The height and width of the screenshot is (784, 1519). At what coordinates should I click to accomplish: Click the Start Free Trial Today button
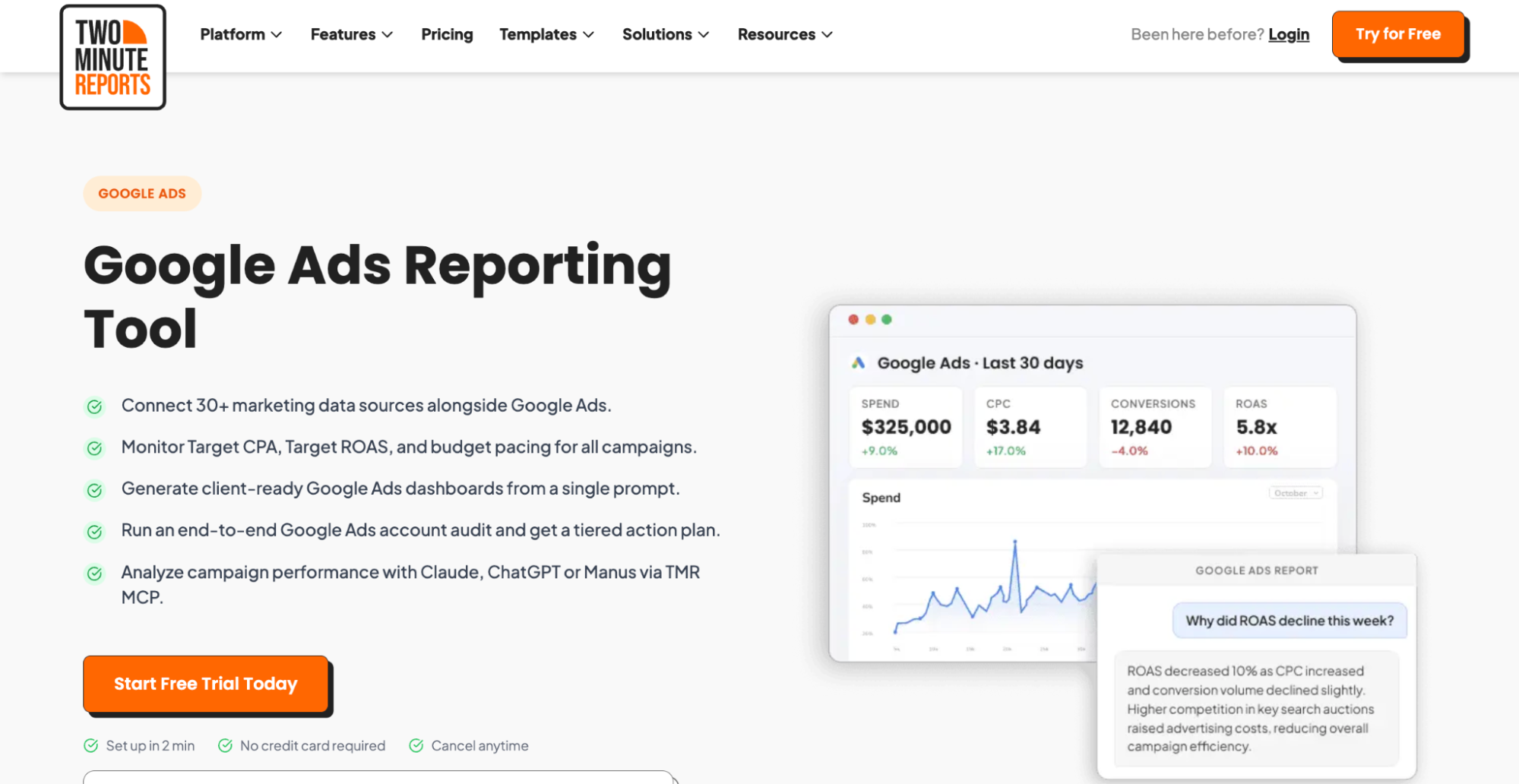(206, 684)
